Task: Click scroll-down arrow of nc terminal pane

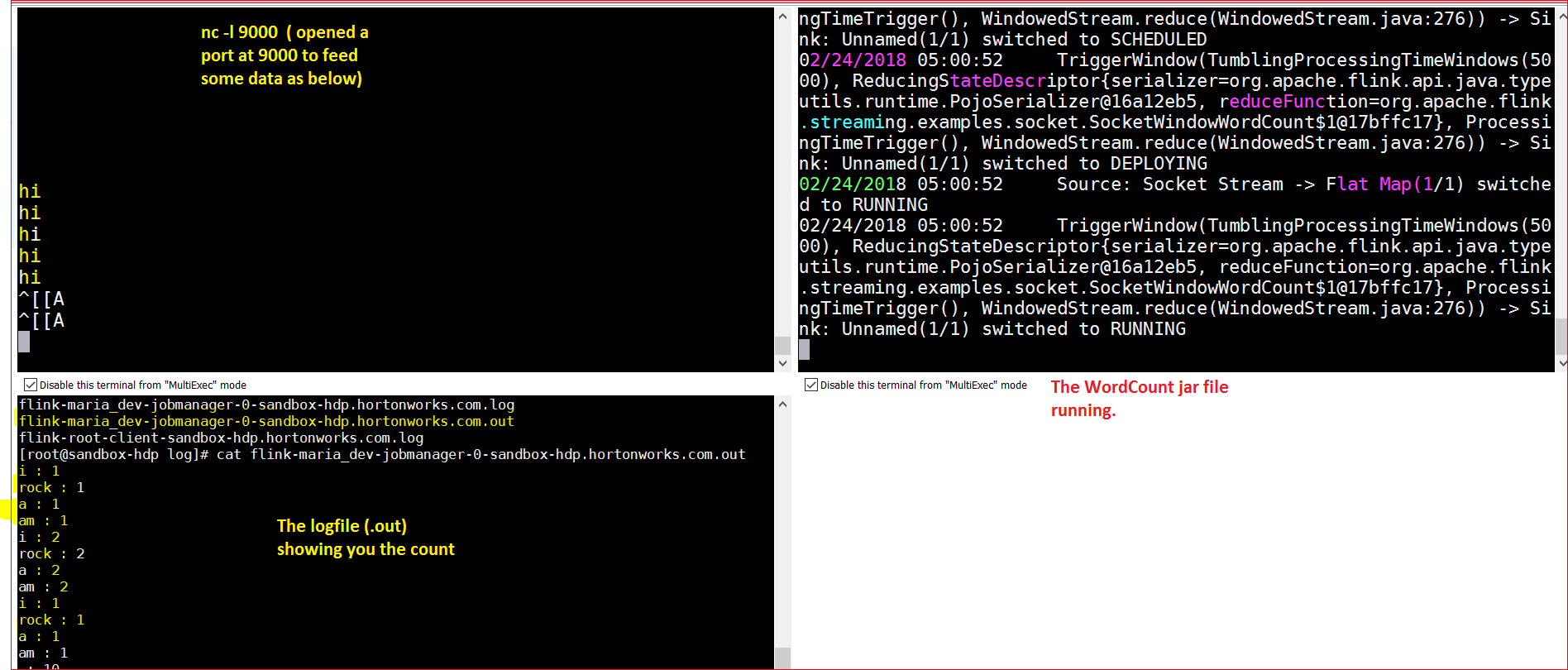Action: 782,363
